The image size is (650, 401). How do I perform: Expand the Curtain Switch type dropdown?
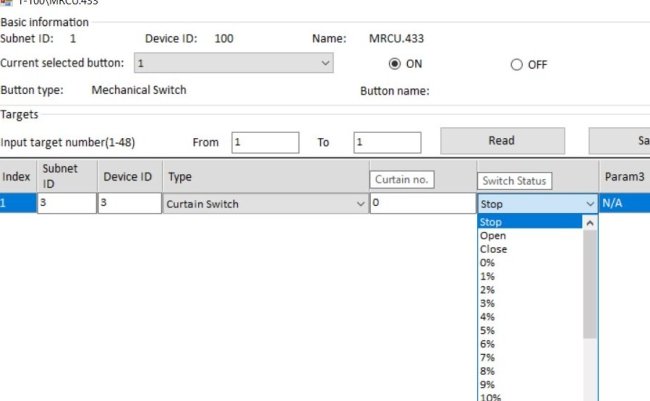coord(360,204)
